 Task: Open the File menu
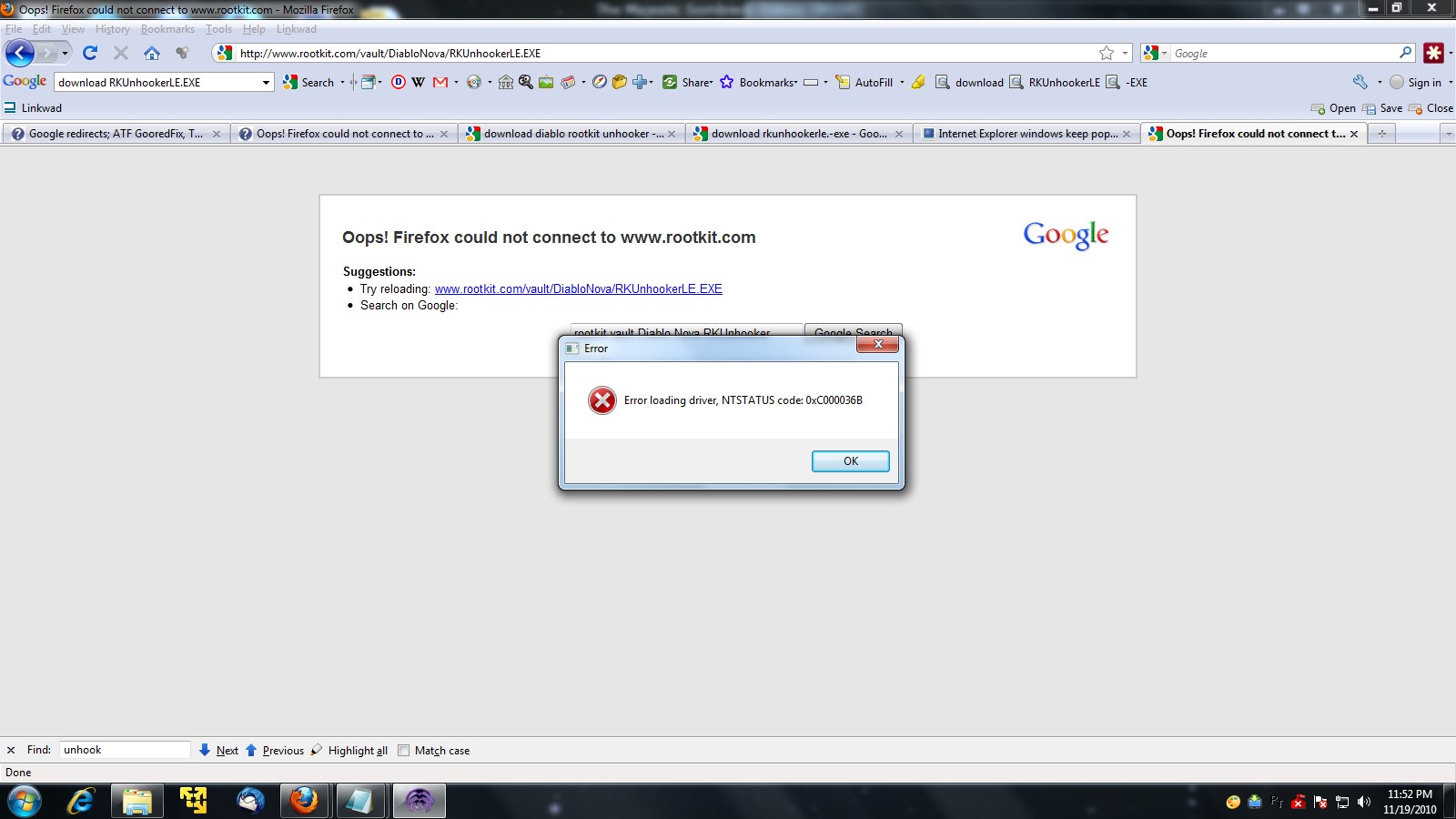(14, 29)
